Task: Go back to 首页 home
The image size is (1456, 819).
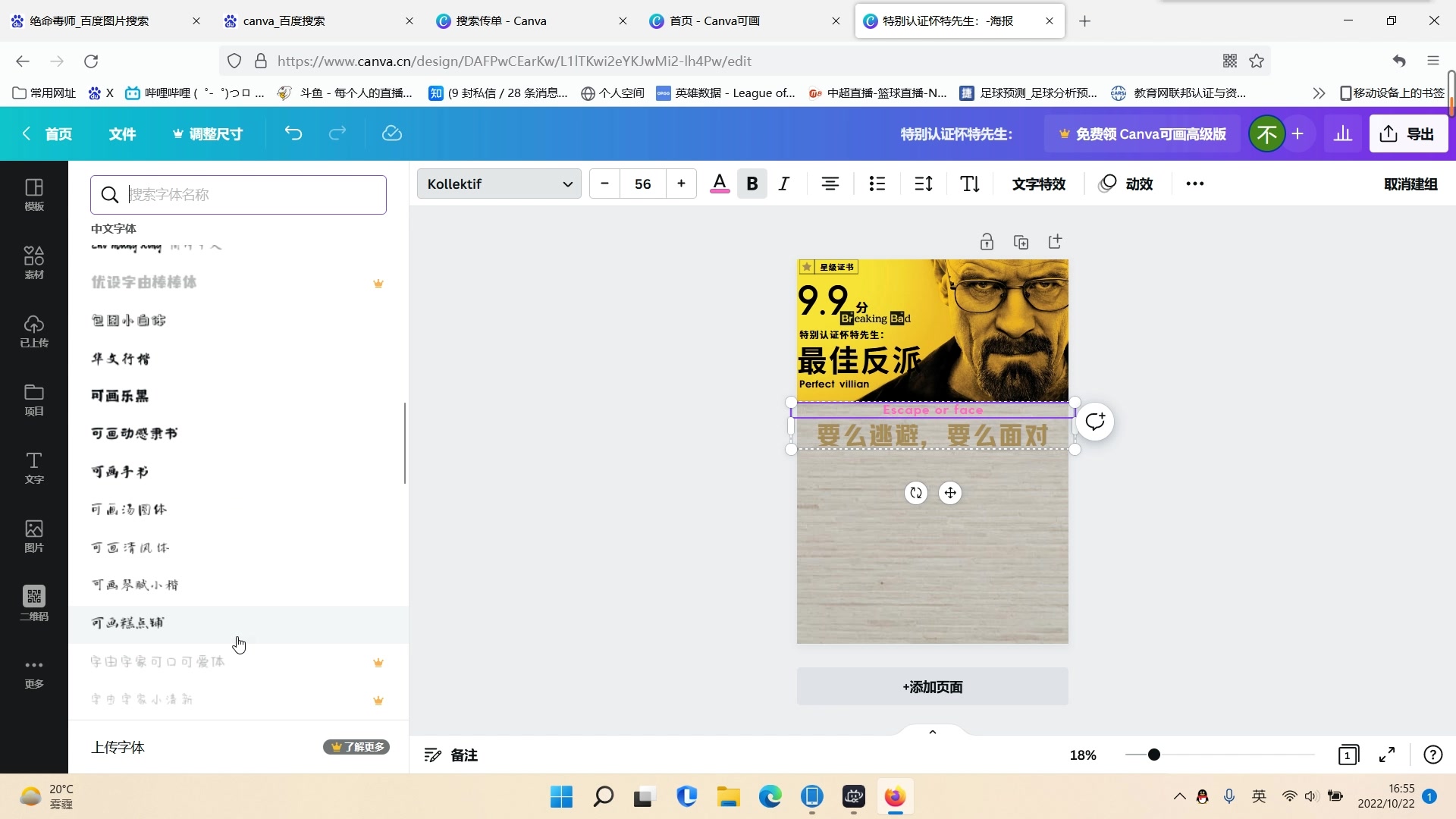Action: (47, 134)
